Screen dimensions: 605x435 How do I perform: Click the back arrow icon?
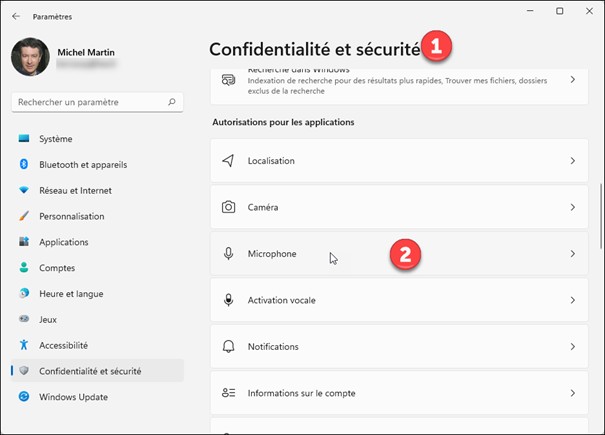click(16, 17)
